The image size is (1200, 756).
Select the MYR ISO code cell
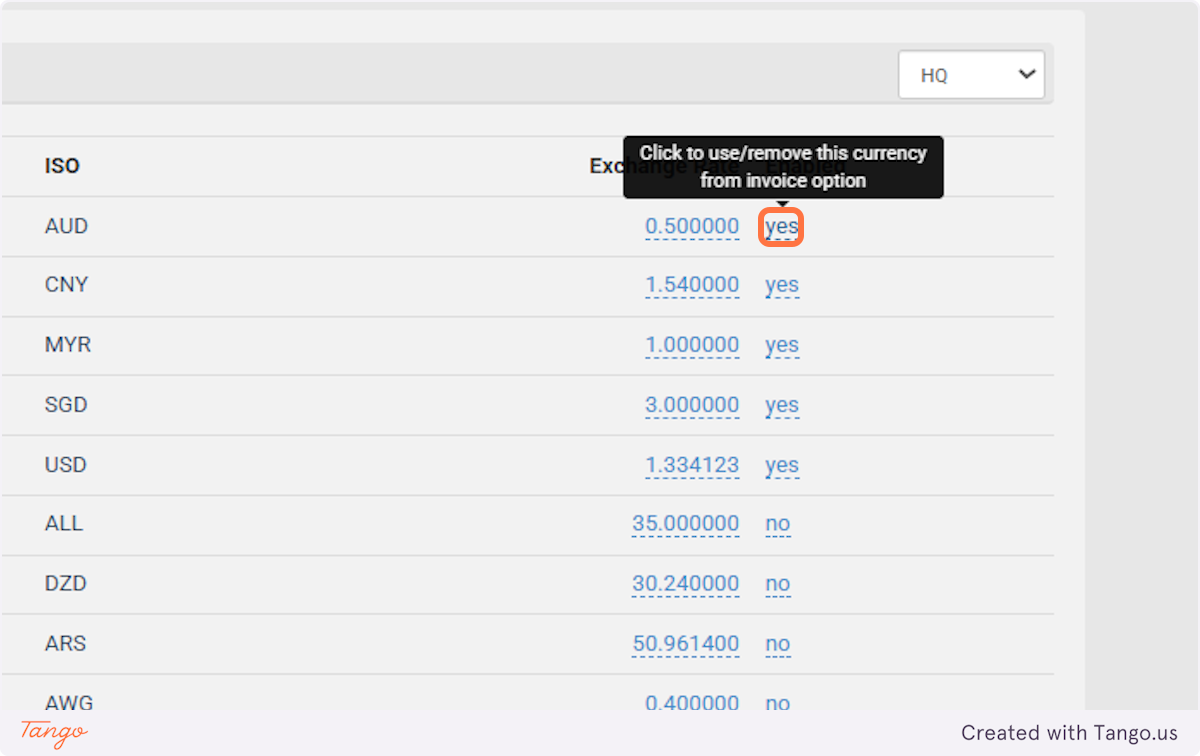[x=67, y=344]
